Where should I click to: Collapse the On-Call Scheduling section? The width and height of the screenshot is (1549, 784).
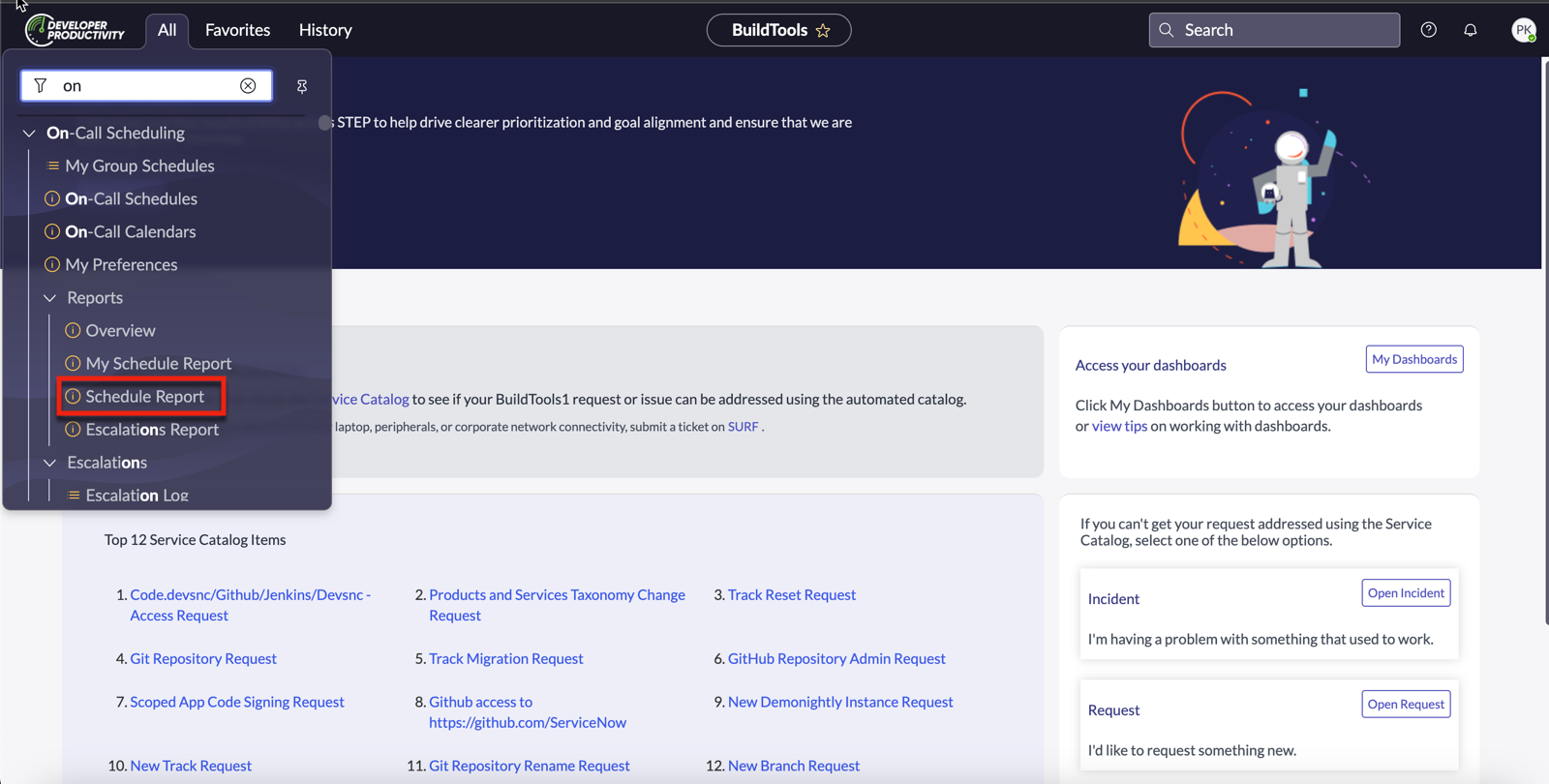click(x=29, y=133)
